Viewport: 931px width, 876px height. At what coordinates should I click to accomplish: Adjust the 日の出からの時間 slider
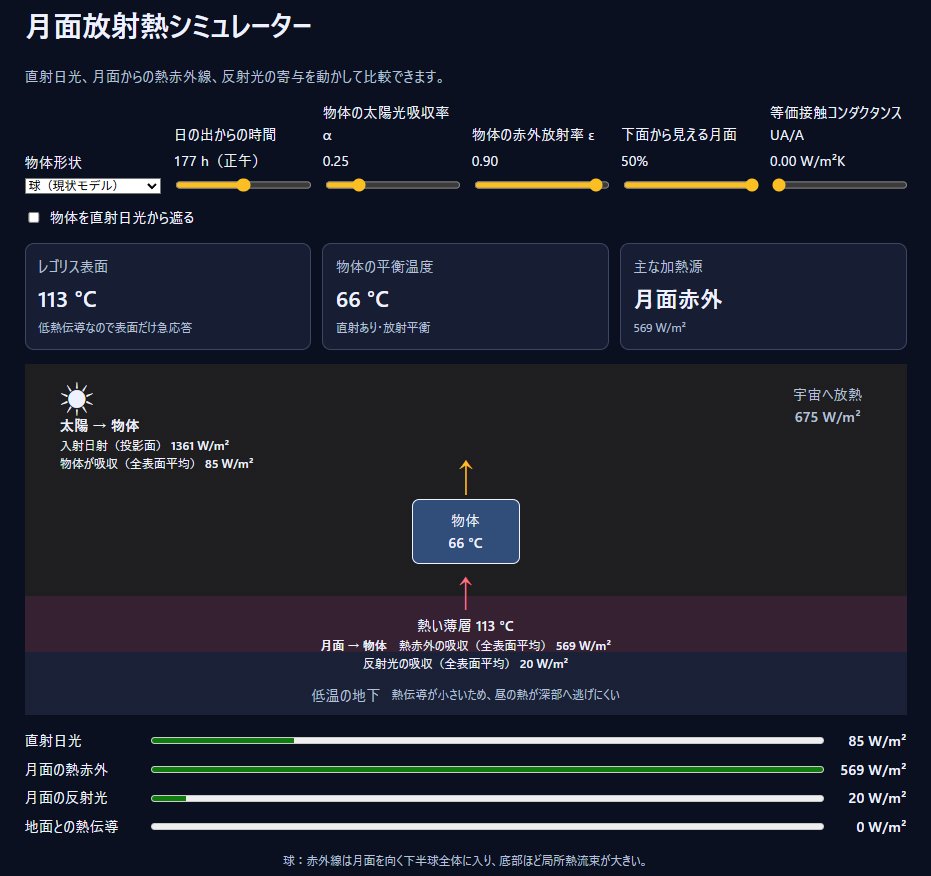243,185
